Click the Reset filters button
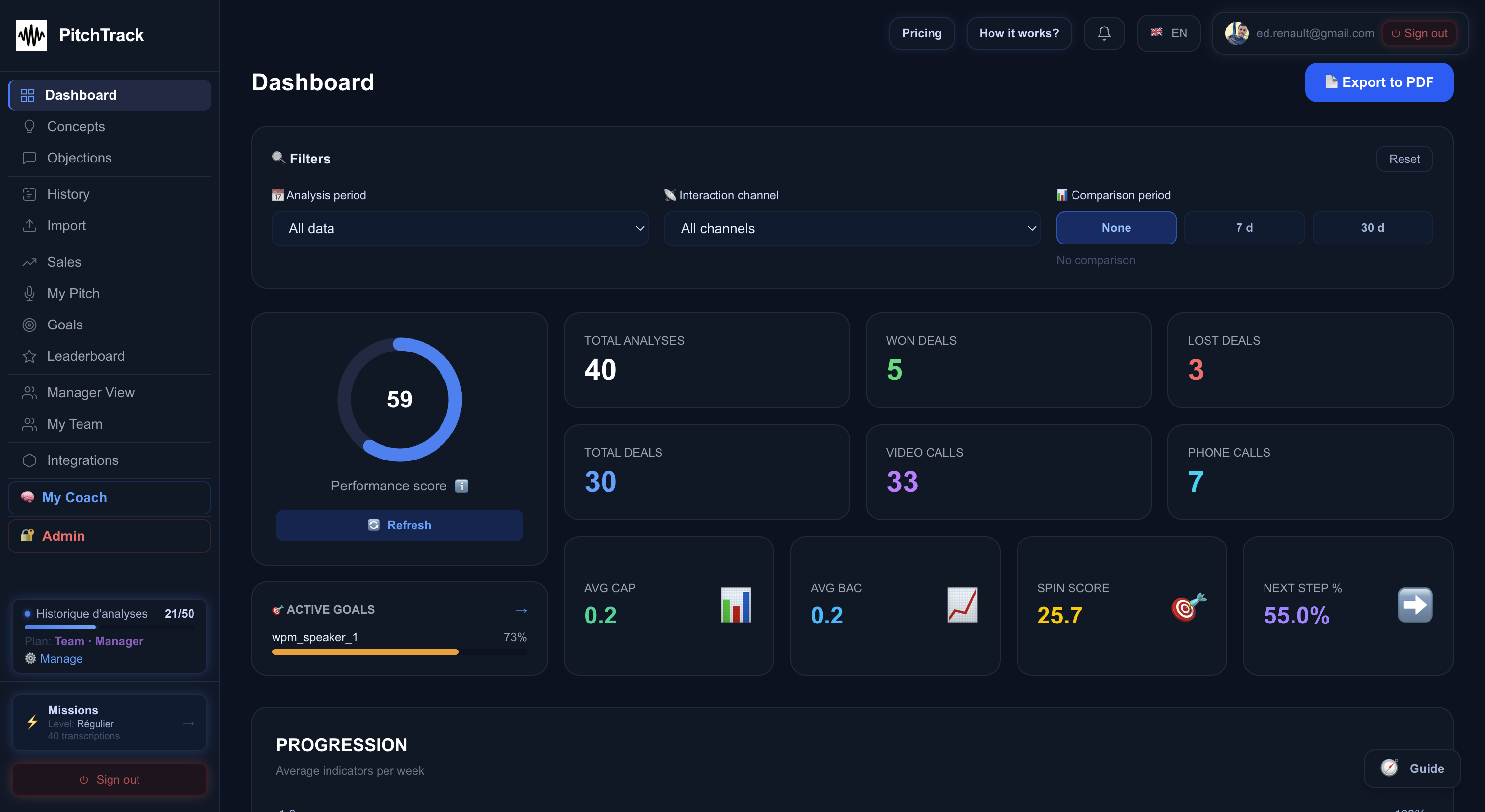This screenshot has height=812, width=1485. coord(1404,159)
